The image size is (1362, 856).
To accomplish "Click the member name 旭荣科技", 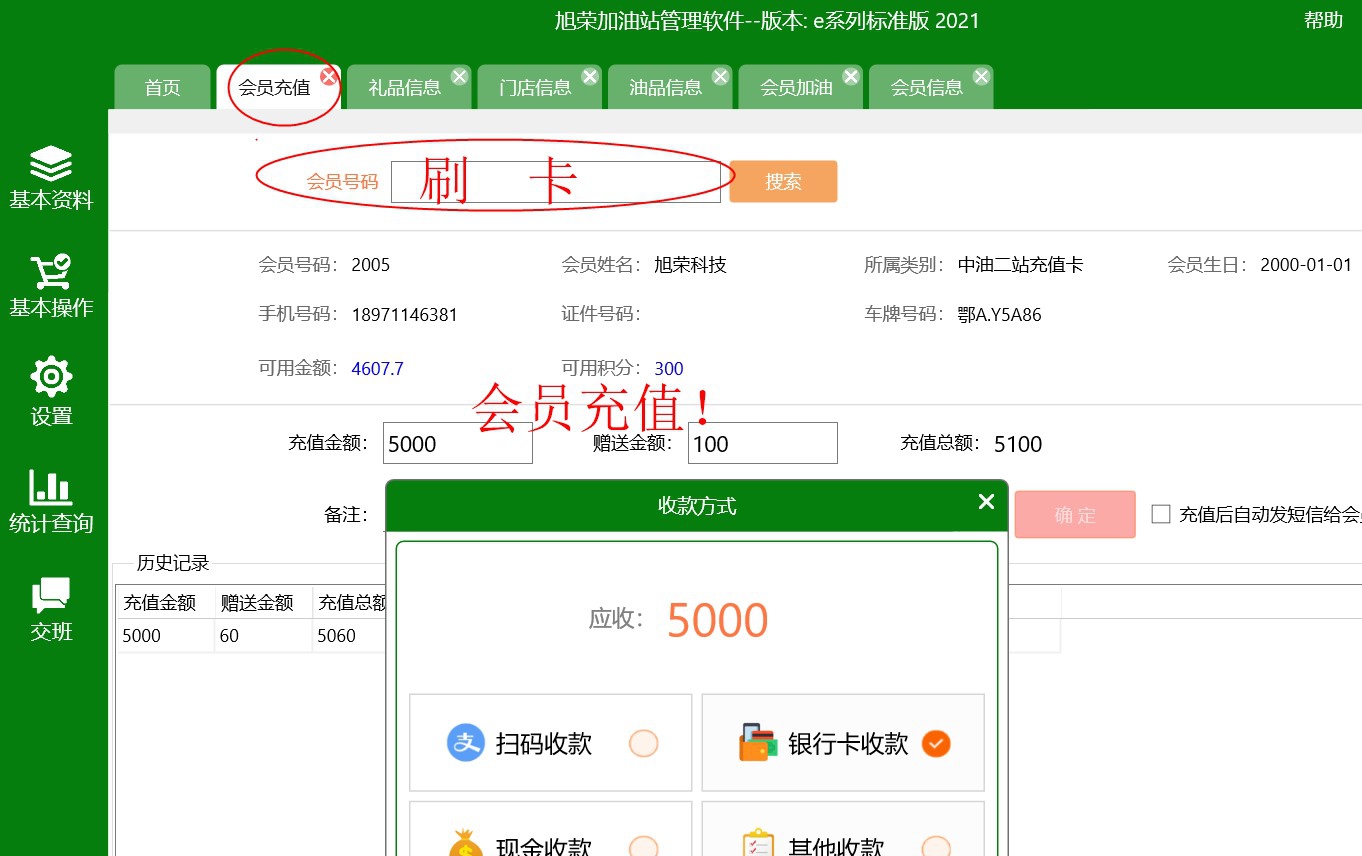I will point(690,265).
